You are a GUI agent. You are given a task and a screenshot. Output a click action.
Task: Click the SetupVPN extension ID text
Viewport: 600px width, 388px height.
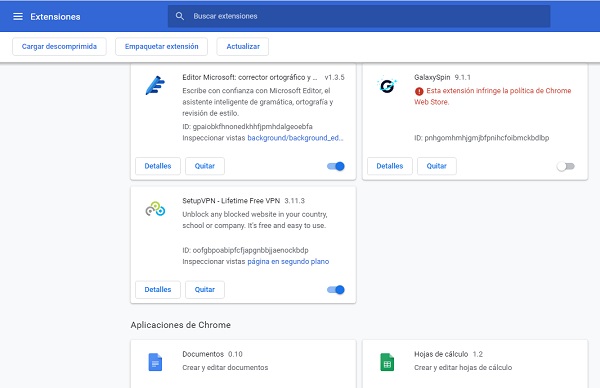(x=245, y=250)
